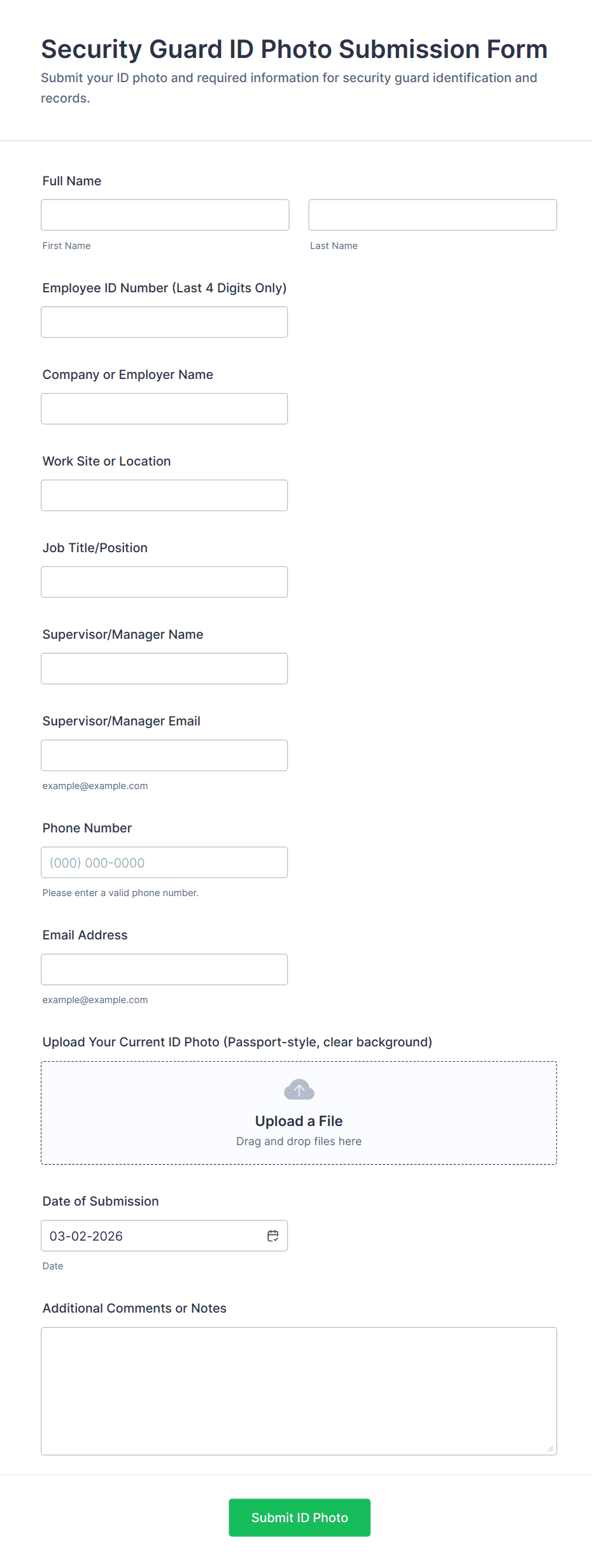Click the Additional Comments textarea
The height and width of the screenshot is (1568, 592).
[x=299, y=1391]
